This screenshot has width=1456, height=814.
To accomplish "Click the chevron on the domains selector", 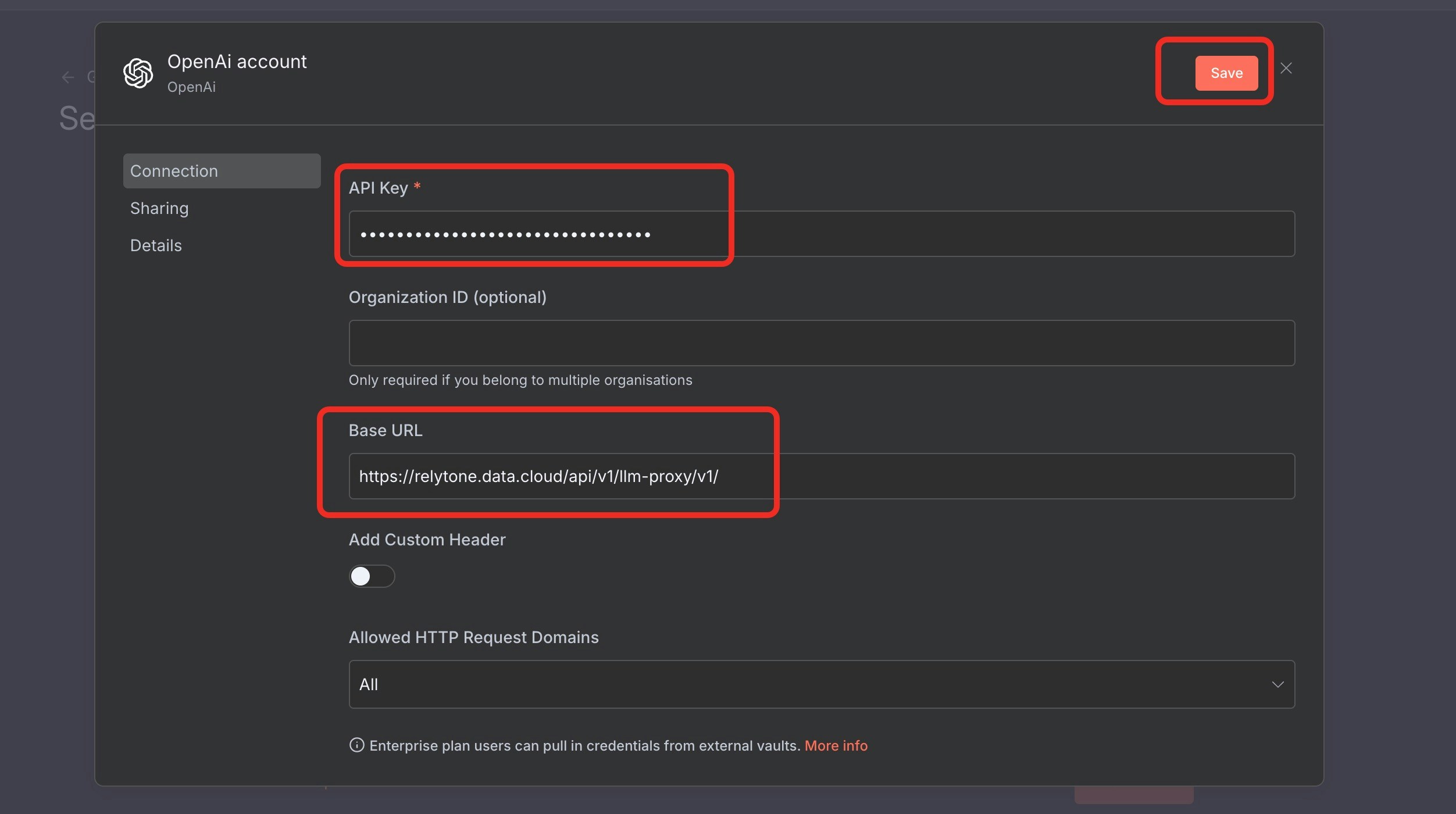I will point(1278,684).
